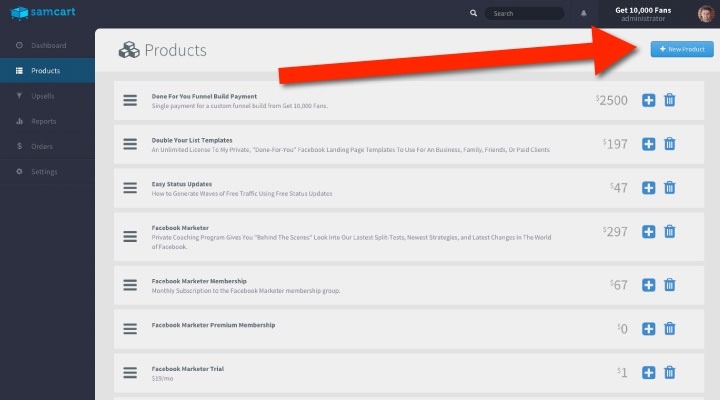720x400 pixels.
Task: Click plus icon for Done For You Funnel Build Payment
Action: 648,100
